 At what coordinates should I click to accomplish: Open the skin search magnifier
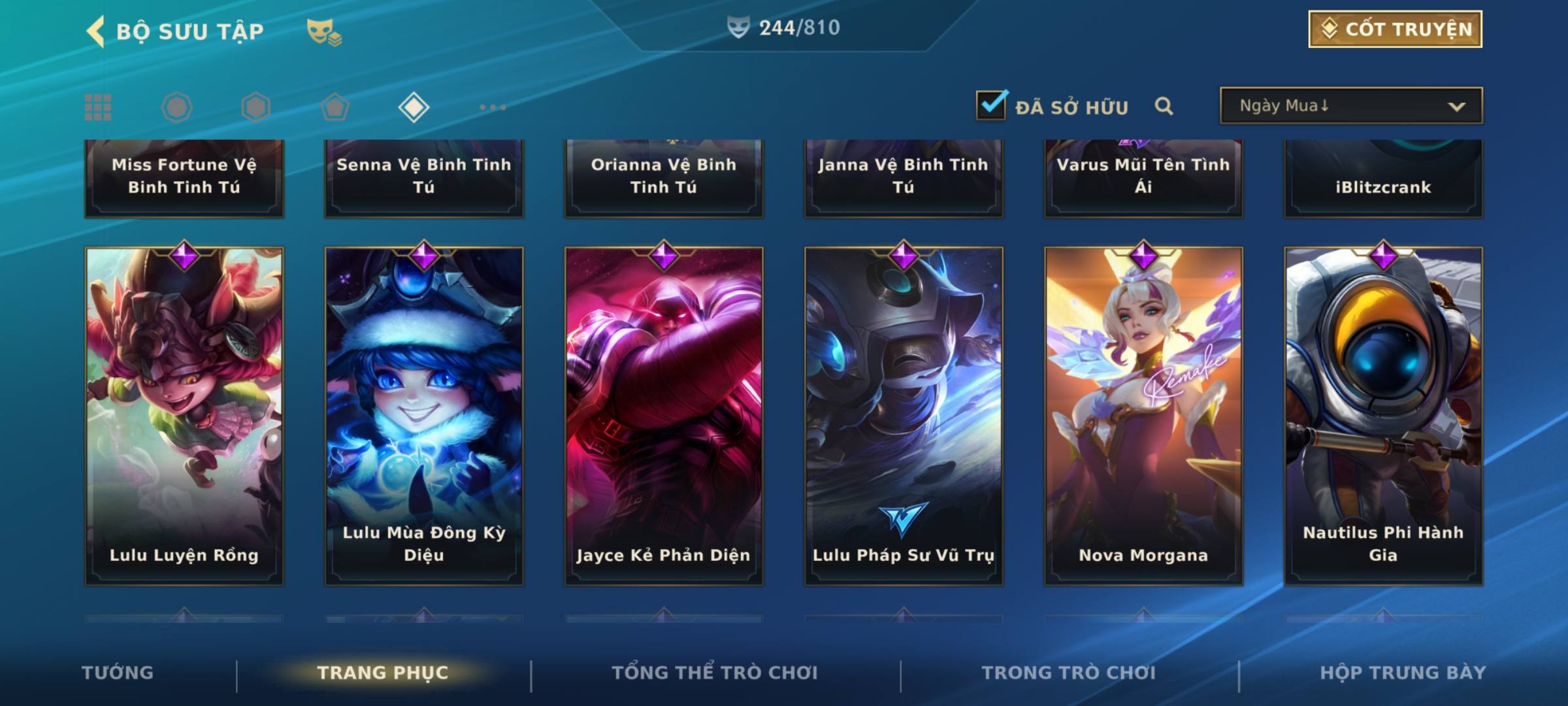1164,106
